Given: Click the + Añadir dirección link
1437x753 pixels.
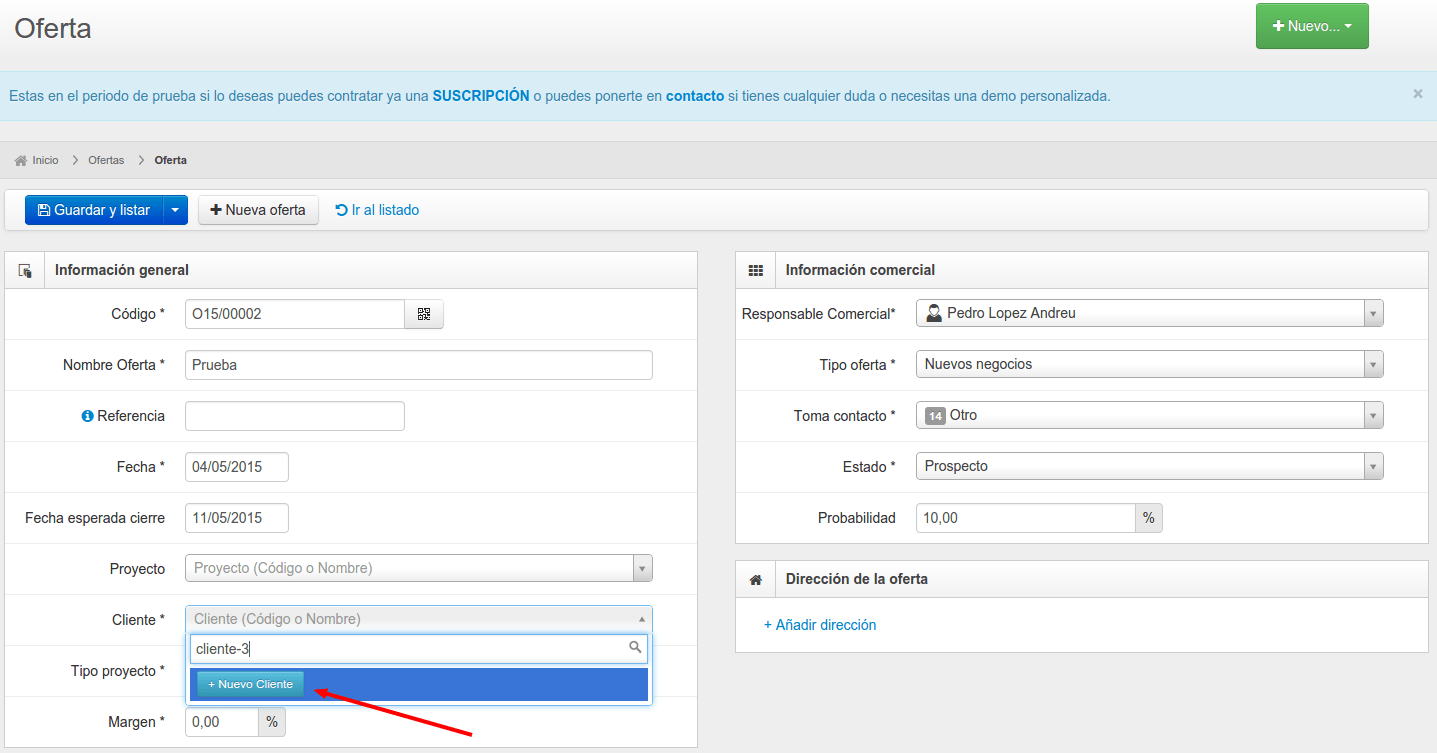Looking at the screenshot, I should 820,625.
